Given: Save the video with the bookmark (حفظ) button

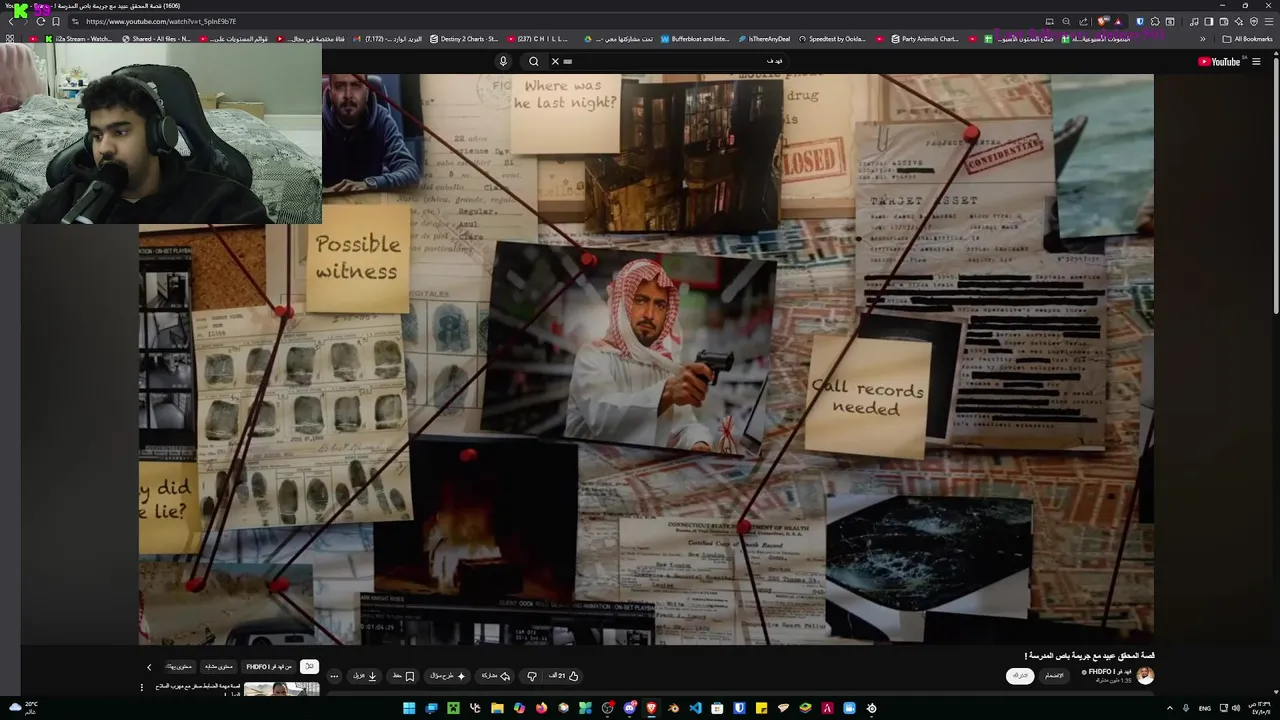Looking at the screenshot, I should click(404, 676).
